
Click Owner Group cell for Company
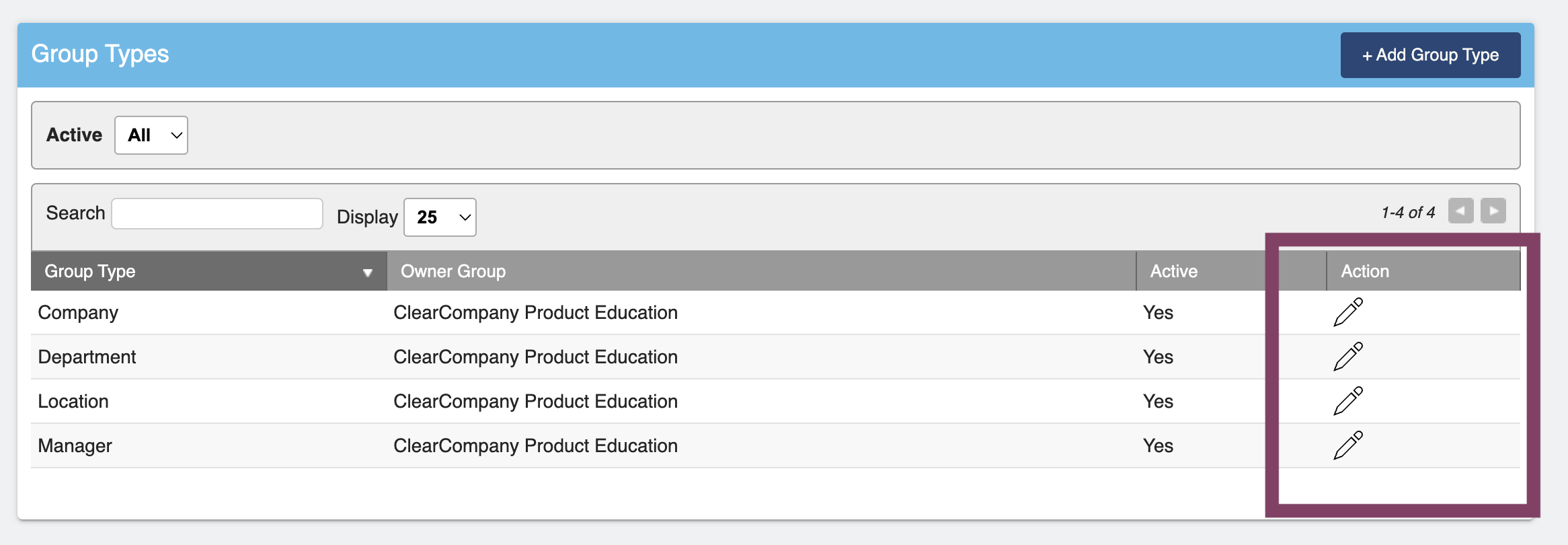tap(535, 313)
